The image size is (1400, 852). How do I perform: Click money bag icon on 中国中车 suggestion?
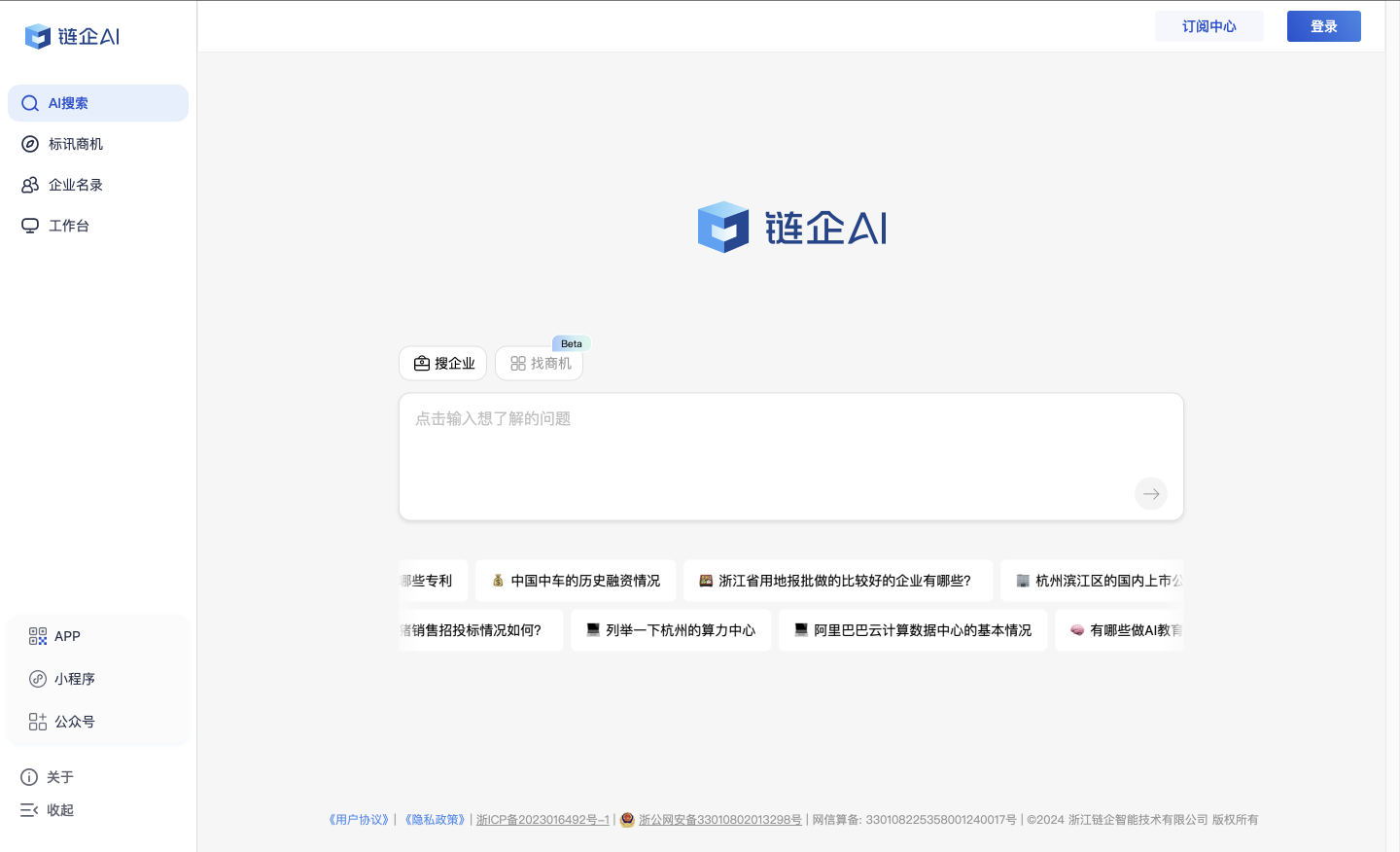click(x=498, y=581)
